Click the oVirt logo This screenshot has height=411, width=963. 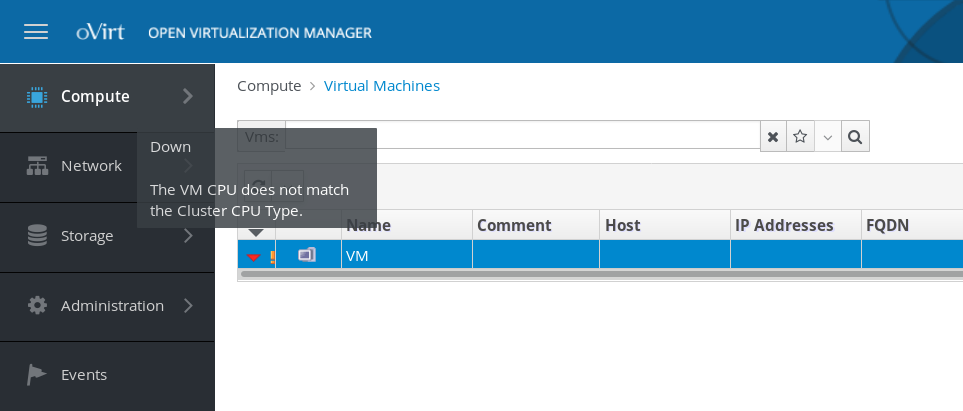tap(99, 32)
